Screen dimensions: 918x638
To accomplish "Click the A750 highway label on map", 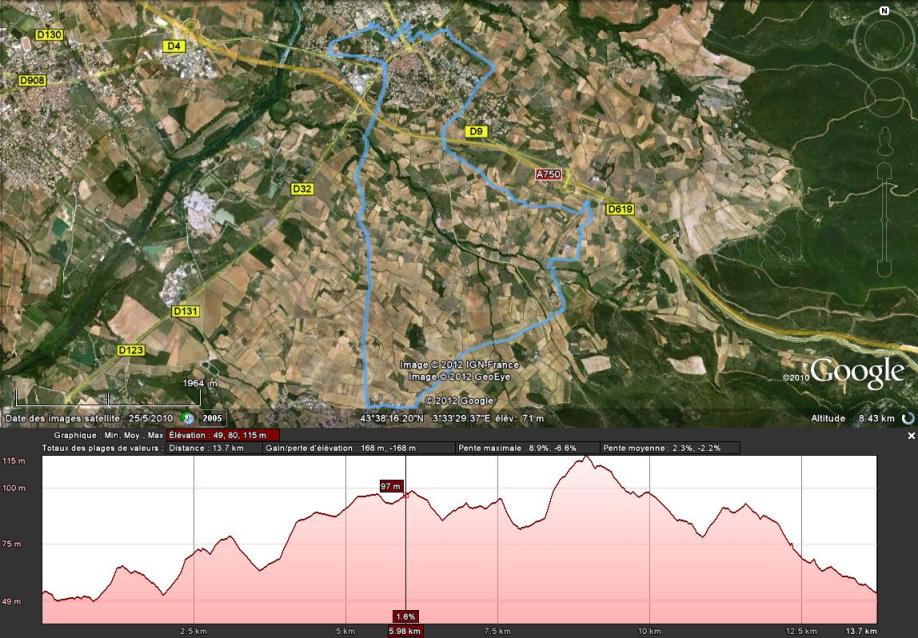I will (549, 174).
